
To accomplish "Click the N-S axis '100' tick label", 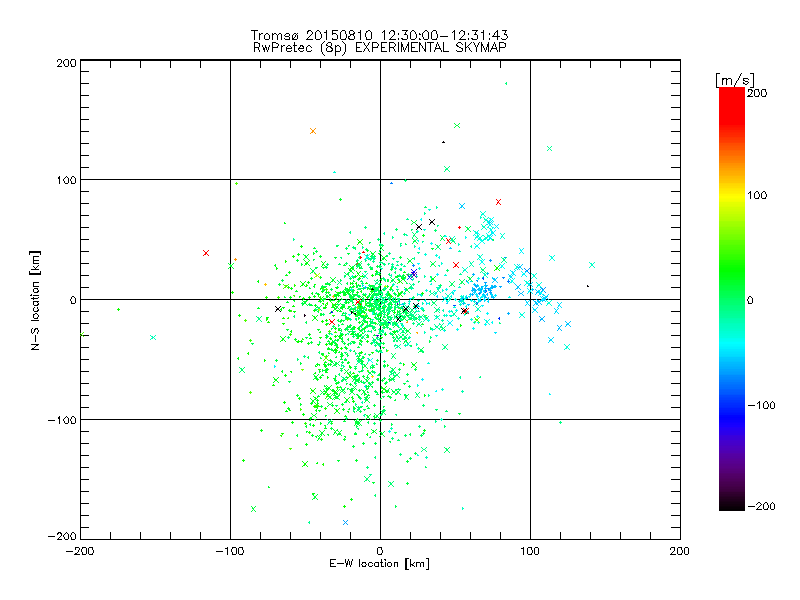I will (67, 180).
